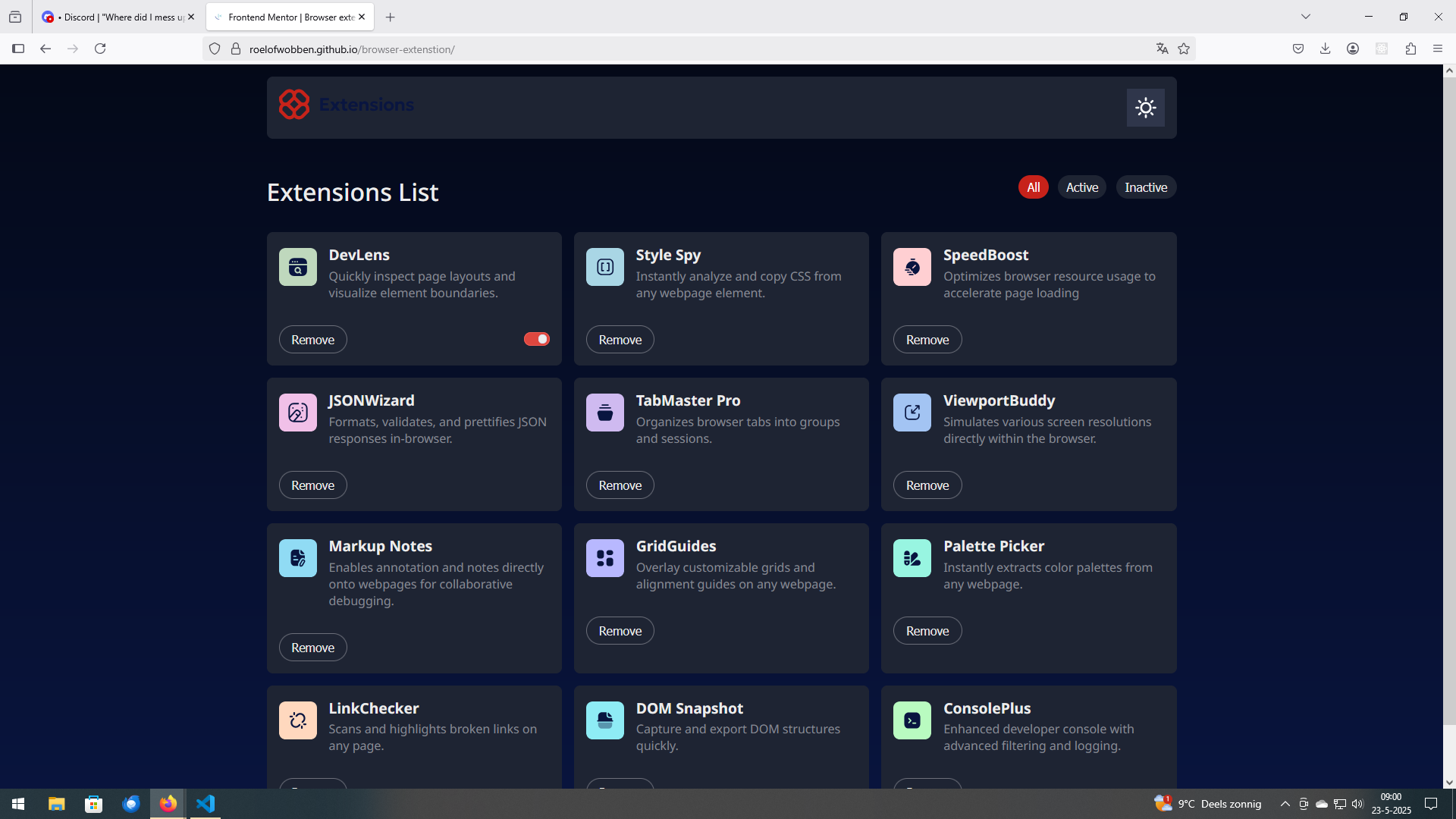Viewport: 1456px width, 819px height.
Task: Expand the hidden system tray icons
Action: coord(1285,804)
